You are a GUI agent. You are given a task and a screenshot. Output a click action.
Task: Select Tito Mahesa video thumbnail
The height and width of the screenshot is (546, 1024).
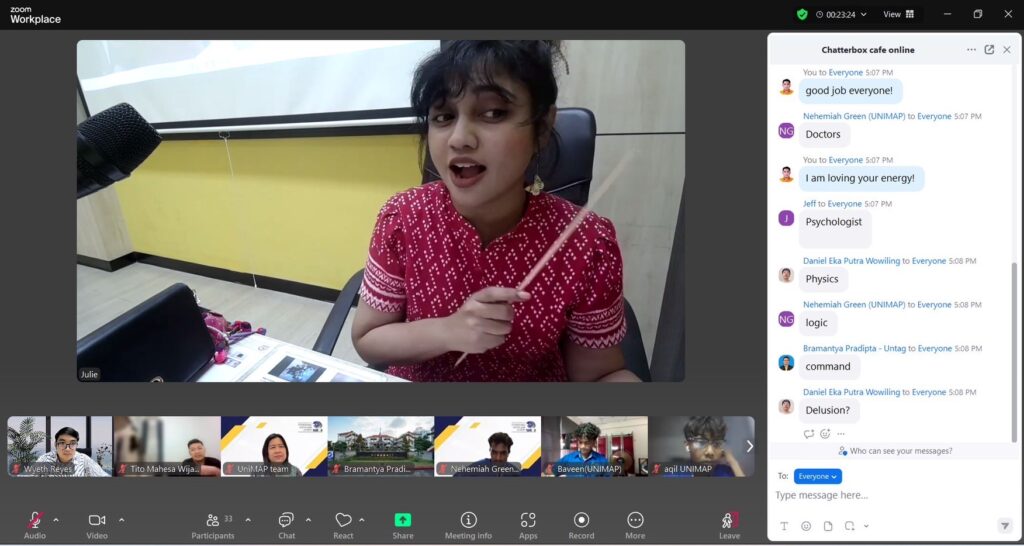pos(167,446)
